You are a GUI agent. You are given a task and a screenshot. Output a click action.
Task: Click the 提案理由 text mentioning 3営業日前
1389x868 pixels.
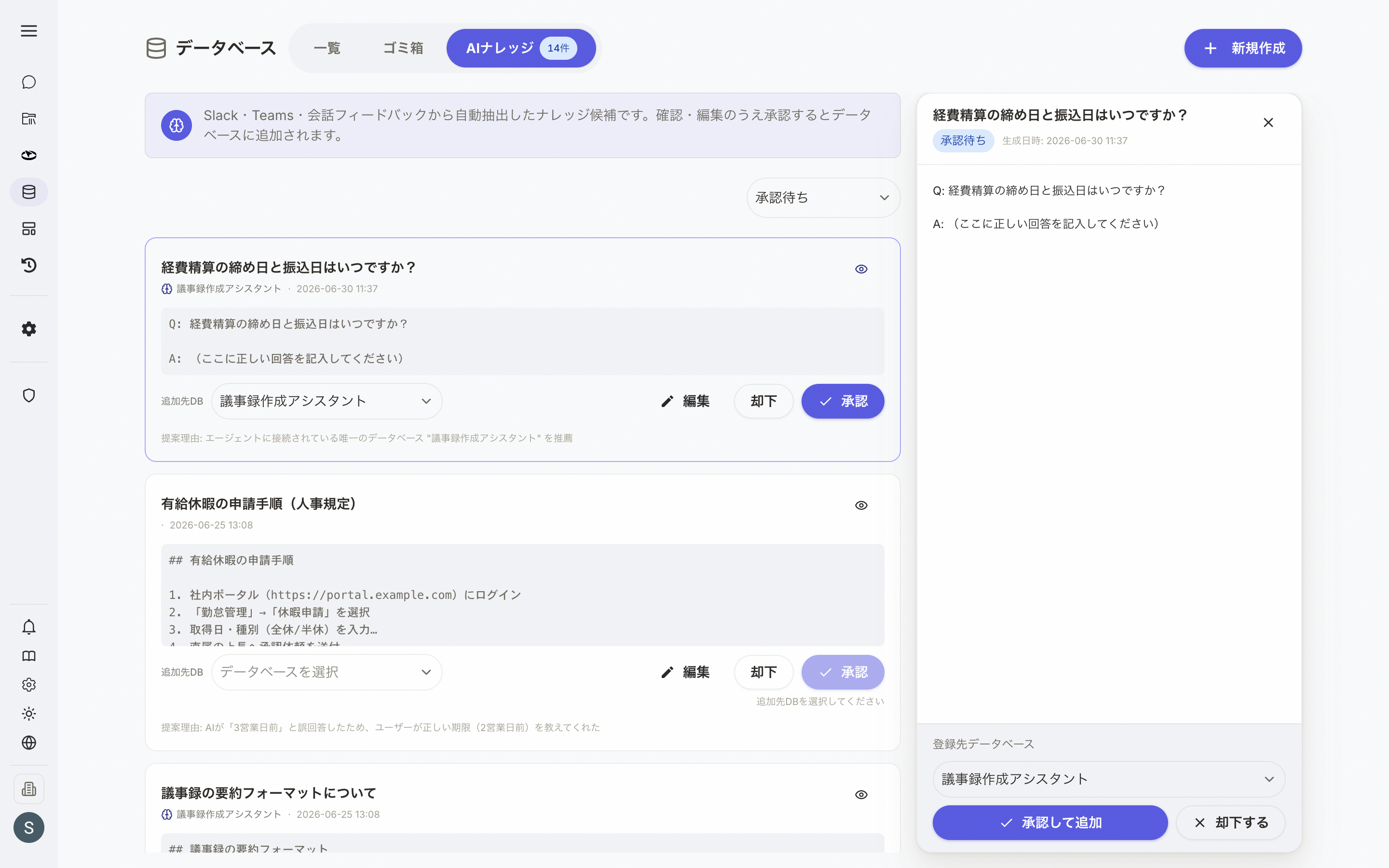tap(381, 727)
